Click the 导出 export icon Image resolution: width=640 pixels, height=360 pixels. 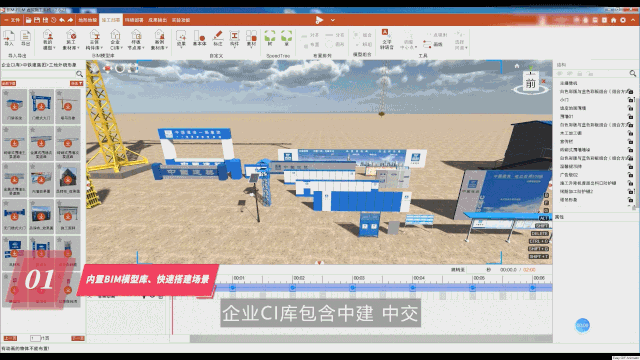[26, 38]
